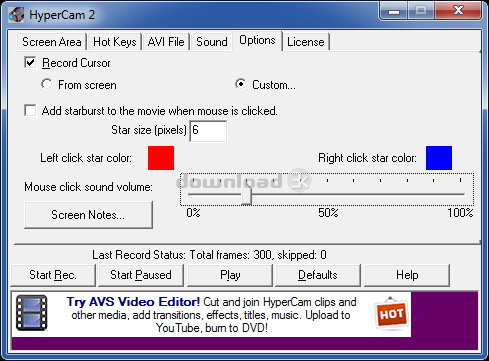This screenshot has width=489, height=361.
Task: Click the film strip icon in AVS ad
Action: coord(32,313)
